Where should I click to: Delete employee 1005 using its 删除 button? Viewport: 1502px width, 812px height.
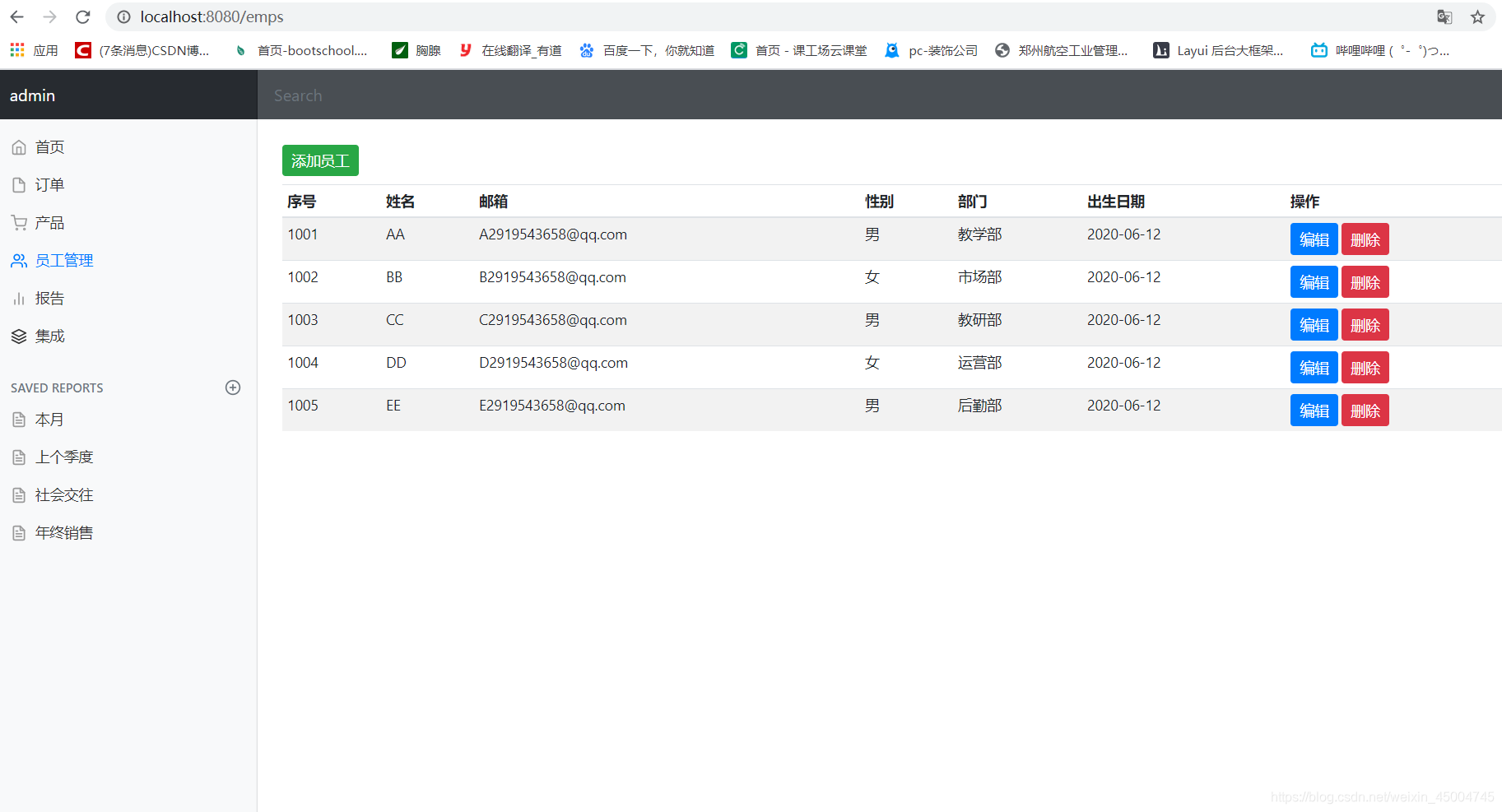[1365, 410]
